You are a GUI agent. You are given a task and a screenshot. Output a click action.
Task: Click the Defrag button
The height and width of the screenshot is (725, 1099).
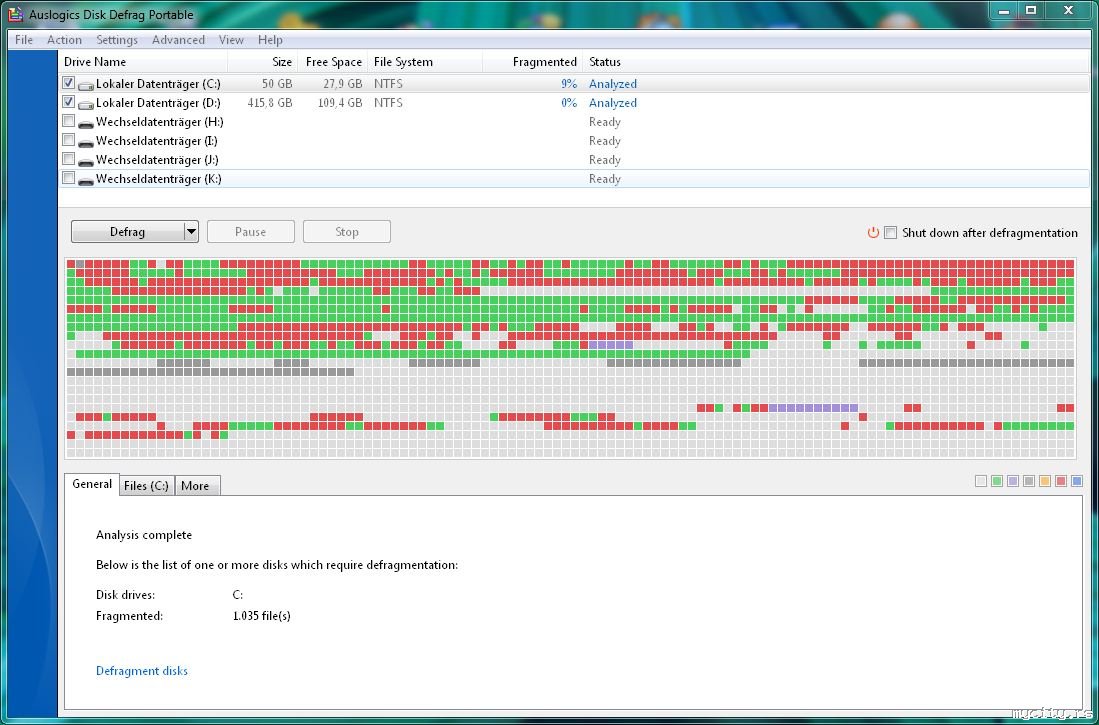tap(128, 231)
